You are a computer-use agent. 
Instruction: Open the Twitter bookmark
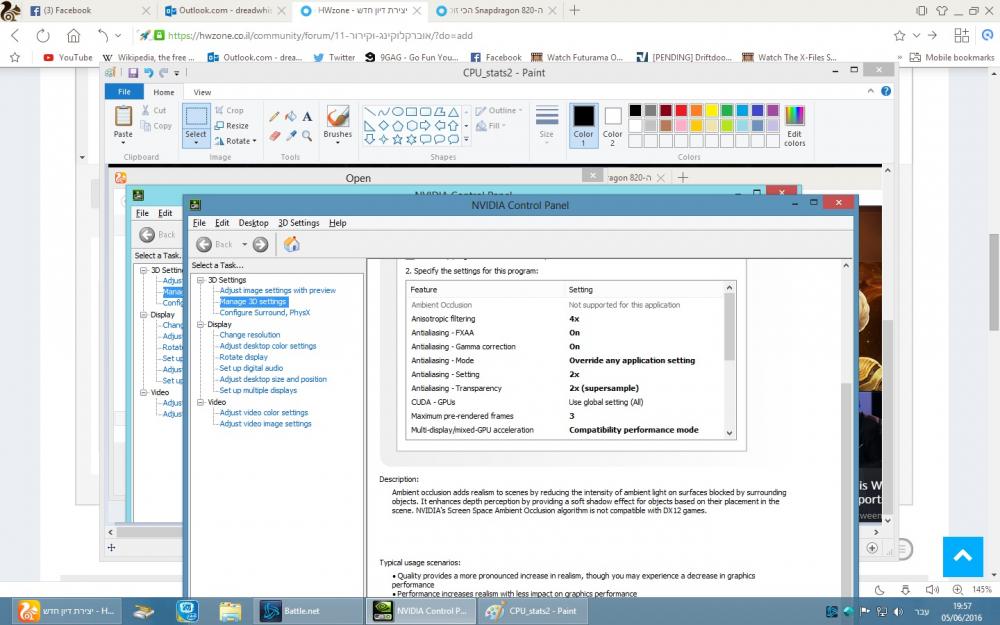click(x=334, y=57)
